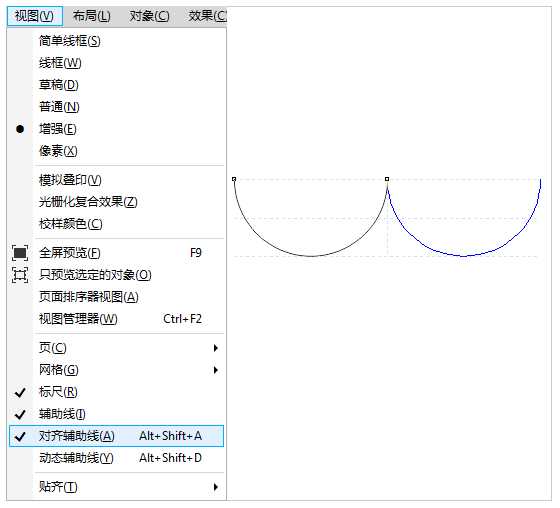Click the Alt+Shift+A shortcut label
560x508 pixels.
[x=171, y=436]
